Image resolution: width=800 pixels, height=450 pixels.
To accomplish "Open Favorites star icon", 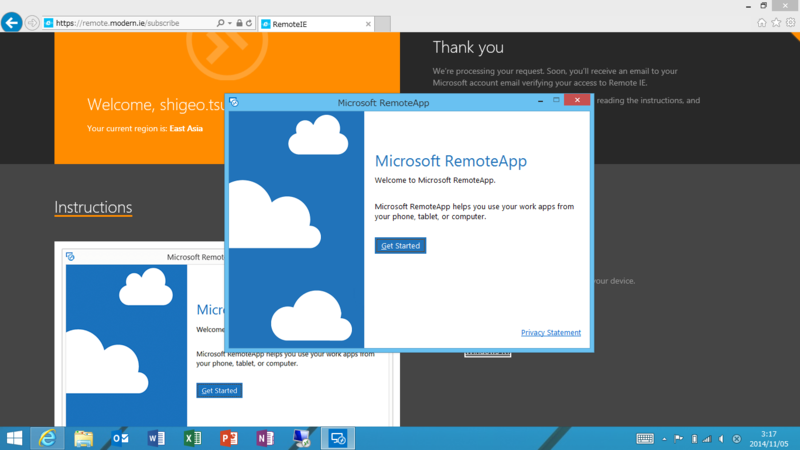I will [x=776, y=22].
